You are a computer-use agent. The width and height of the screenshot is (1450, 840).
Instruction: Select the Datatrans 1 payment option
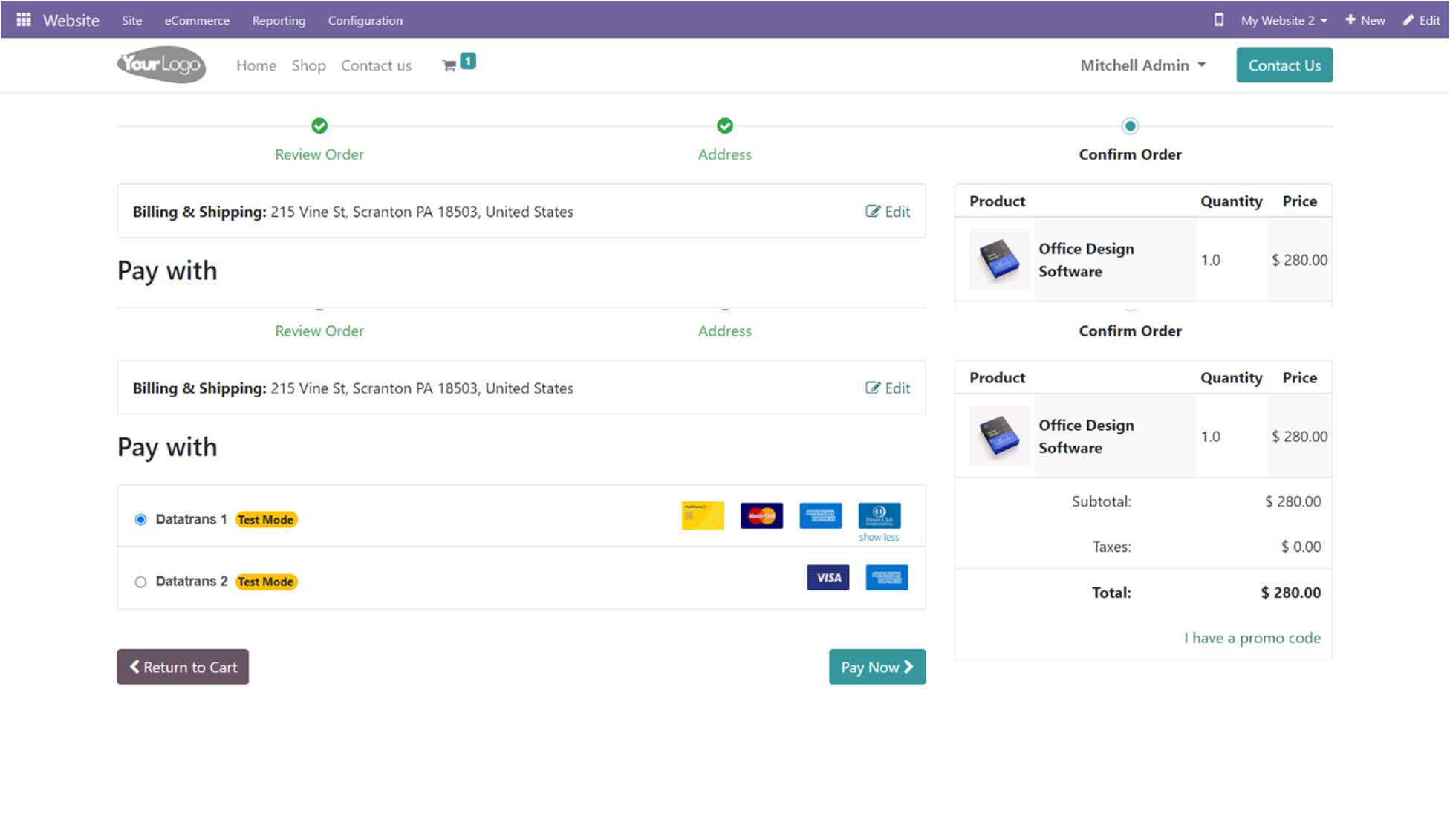tap(140, 520)
